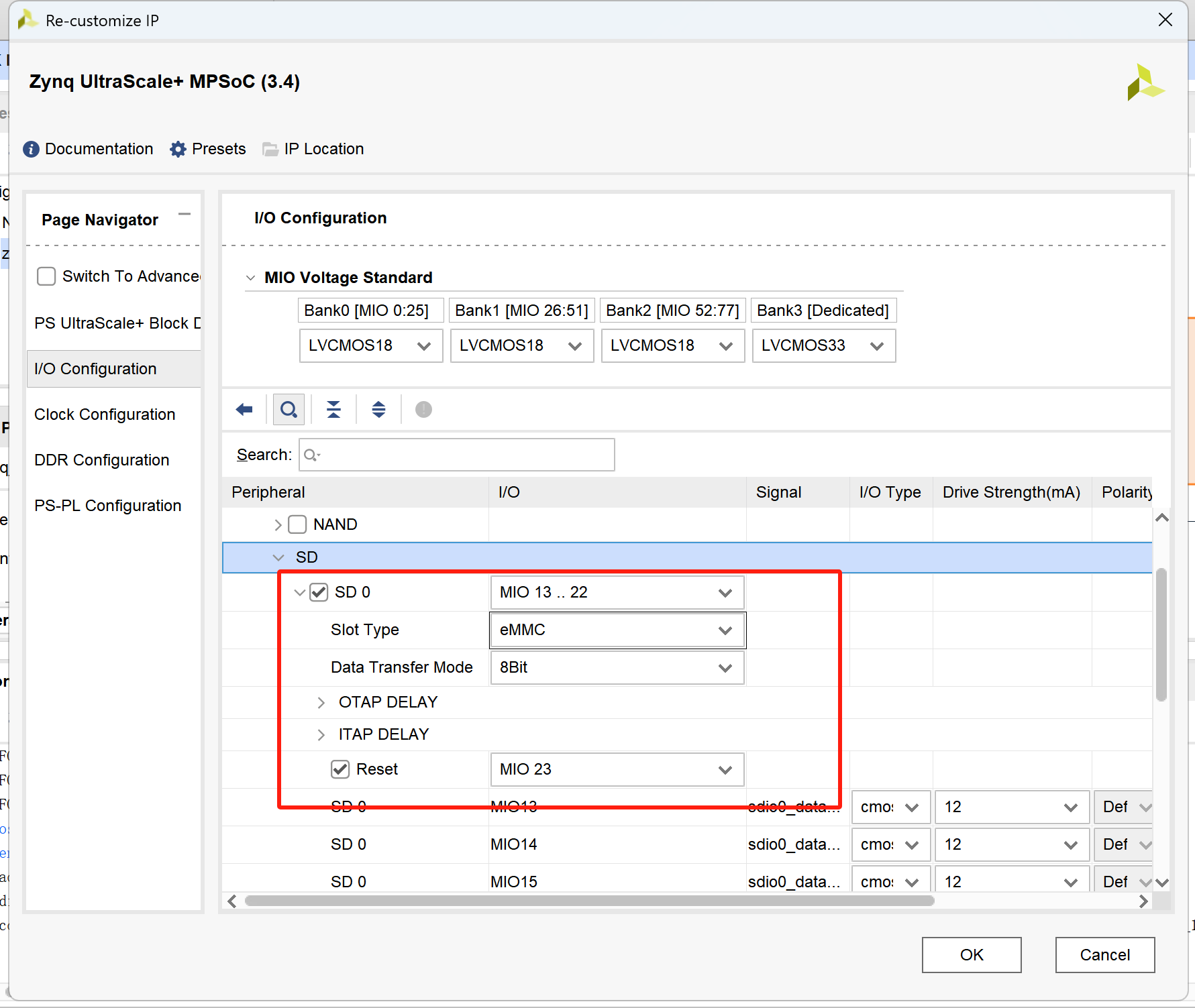Open Bank3 LVCMOS33 voltage dropdown
Screen dimensions: 1195x1008
[x=824, y=345]
